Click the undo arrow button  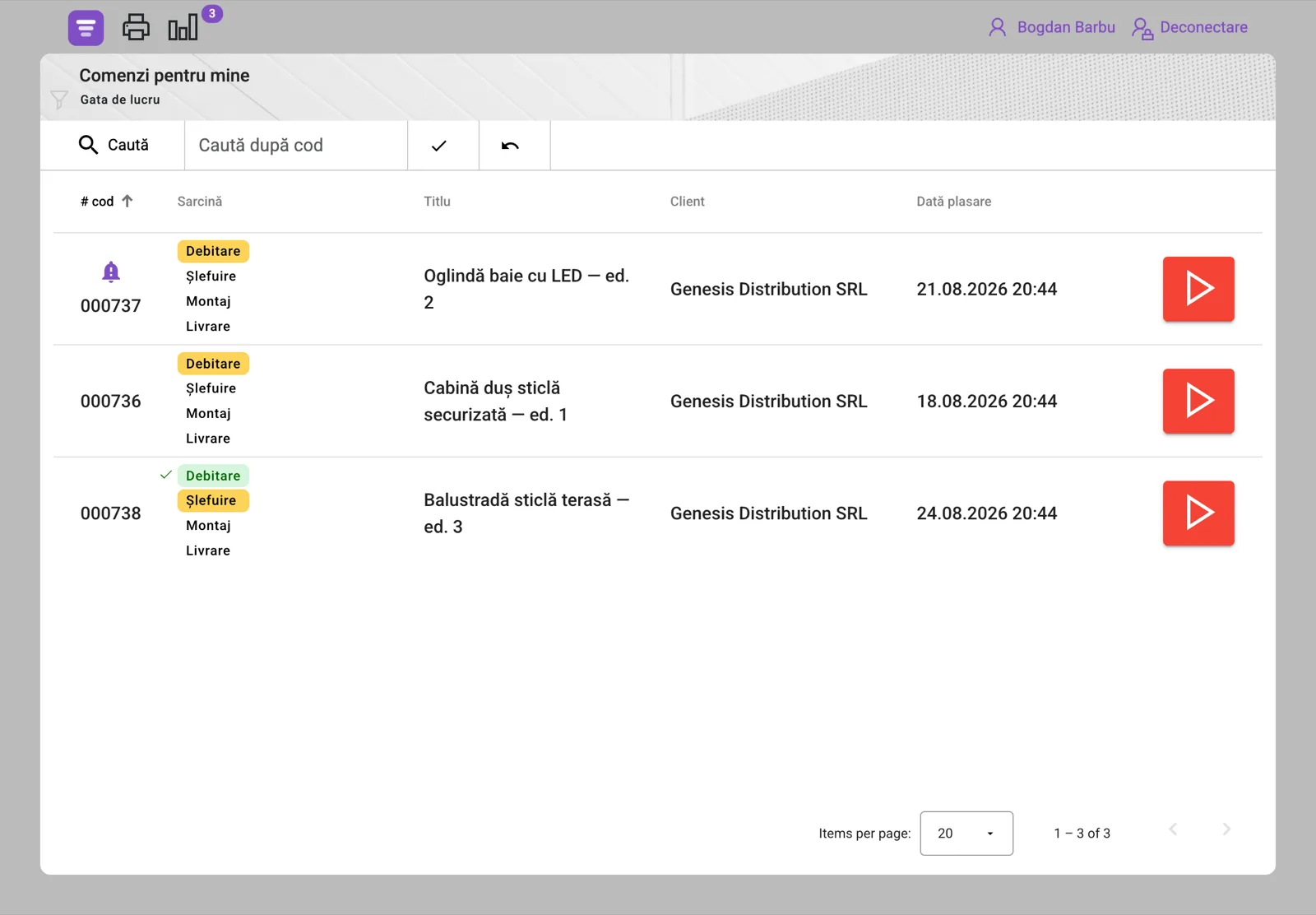click(x=514, y=145)
